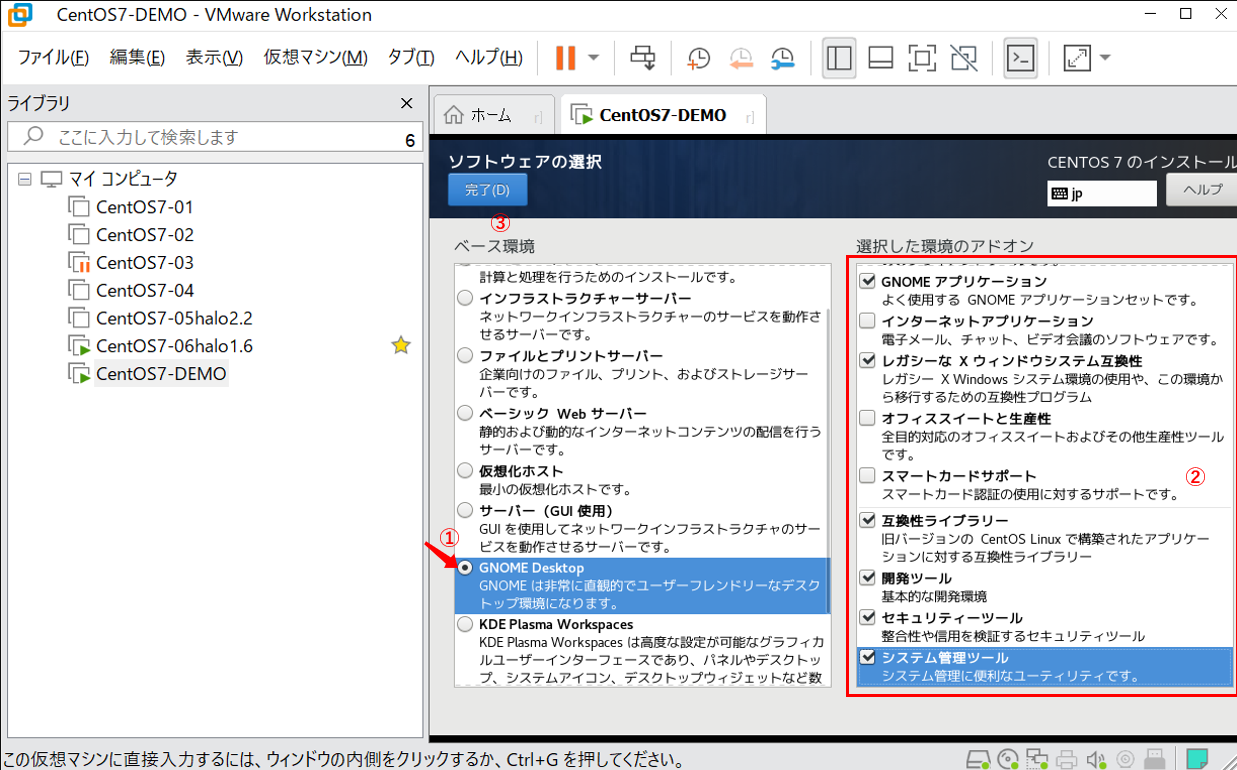Toggle the thumbnail bar view icon
This screenshot has height=770, width=1237.
click(881, 58)
